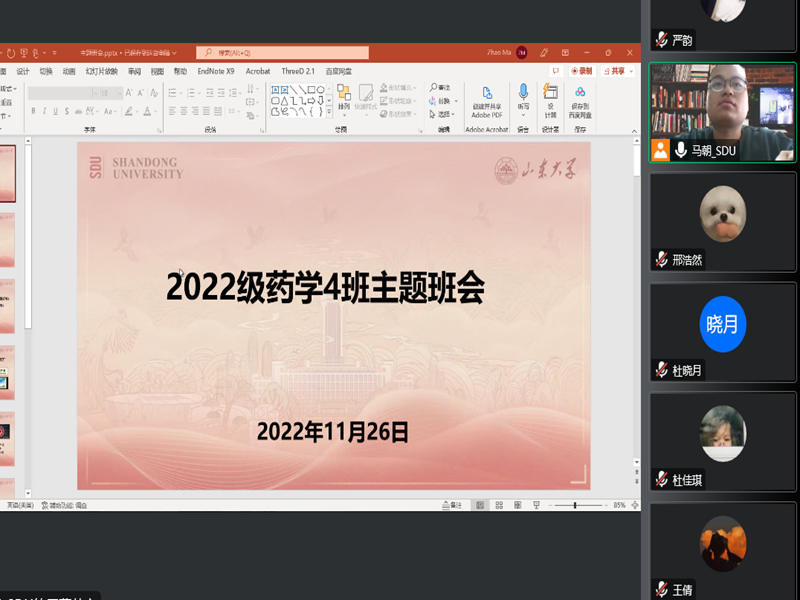This screenshot has width=800, height=600.
Task: Open the 设计器 designer tool
Action: (550, 98)
